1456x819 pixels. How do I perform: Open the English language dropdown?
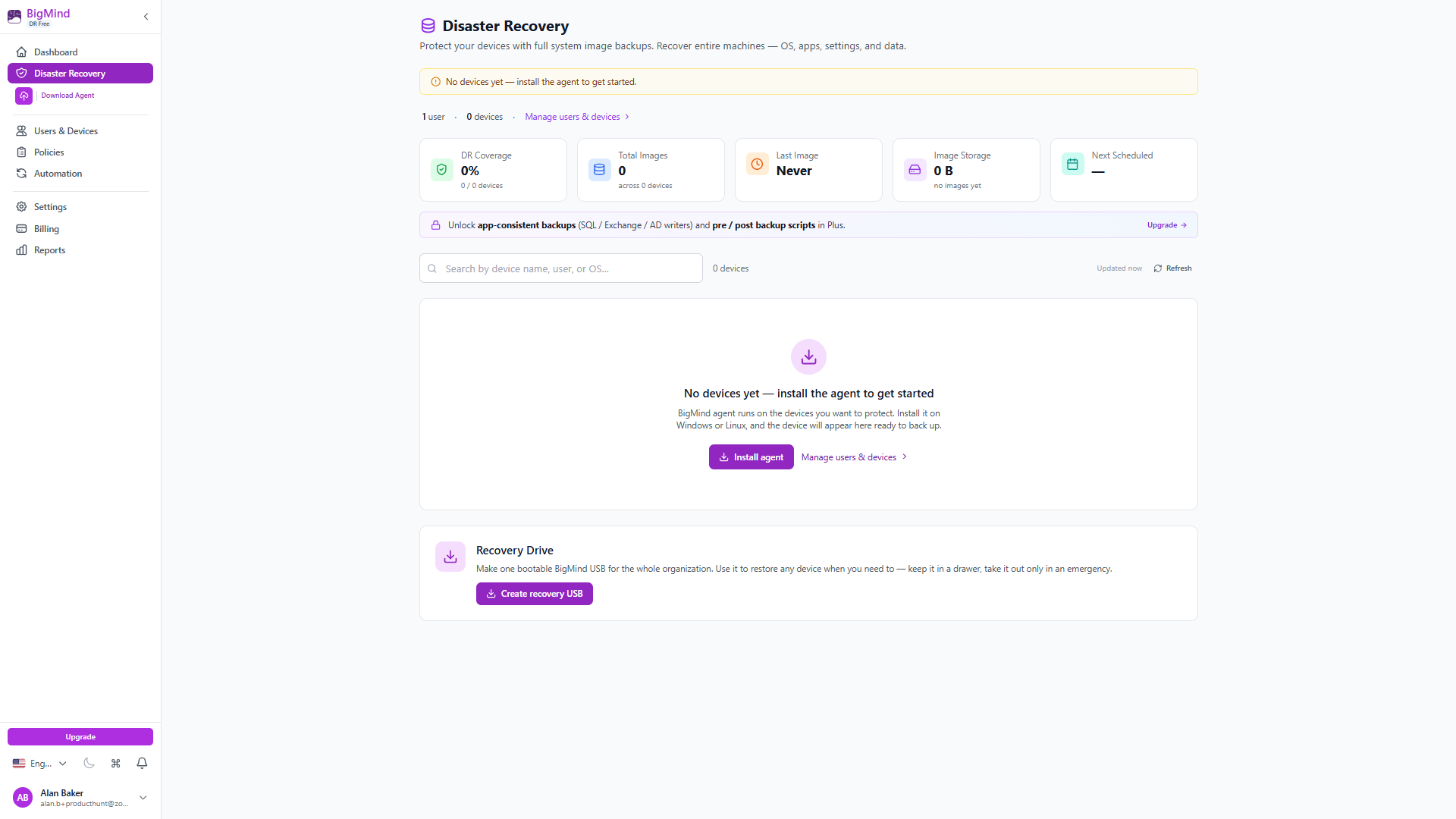click(x=40, y=764)
